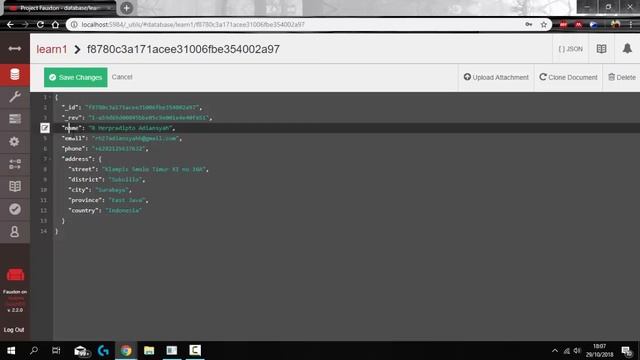
Task: Click the taskbar clock
Action: tap(599, 351)
